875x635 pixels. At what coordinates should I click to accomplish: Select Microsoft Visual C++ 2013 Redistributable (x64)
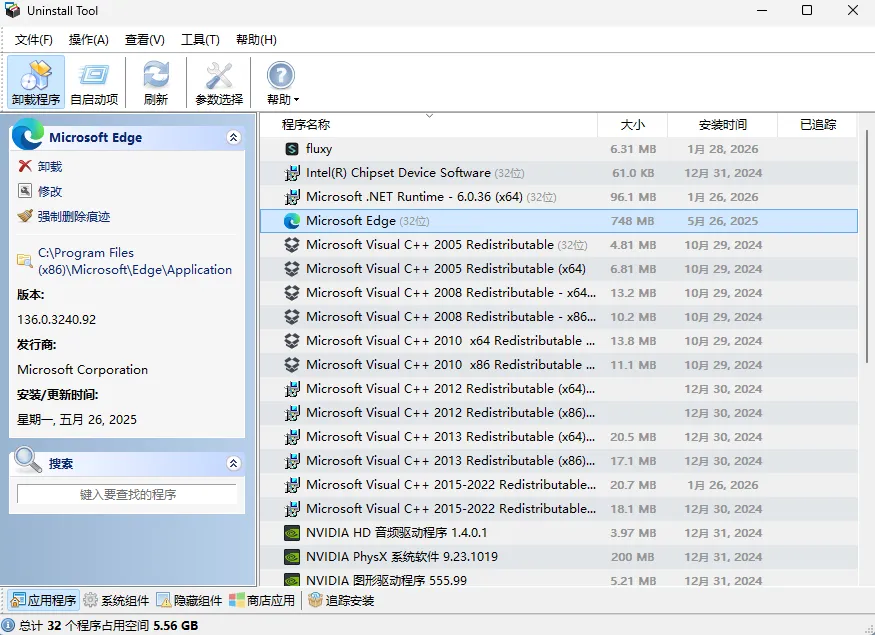tap(559, 437)
